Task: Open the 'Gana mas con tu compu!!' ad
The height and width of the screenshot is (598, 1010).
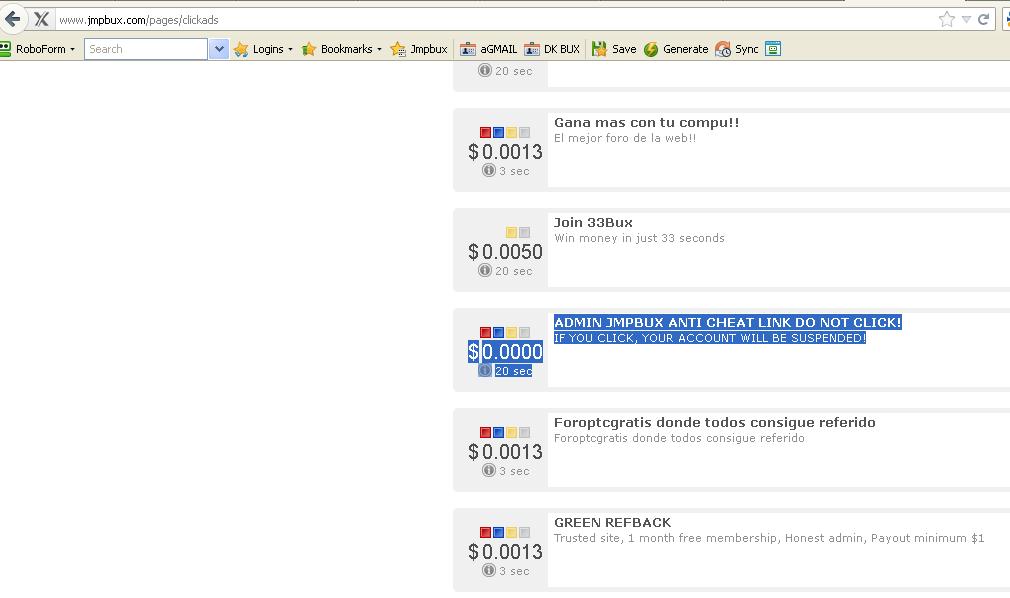Action: [647, 122]
